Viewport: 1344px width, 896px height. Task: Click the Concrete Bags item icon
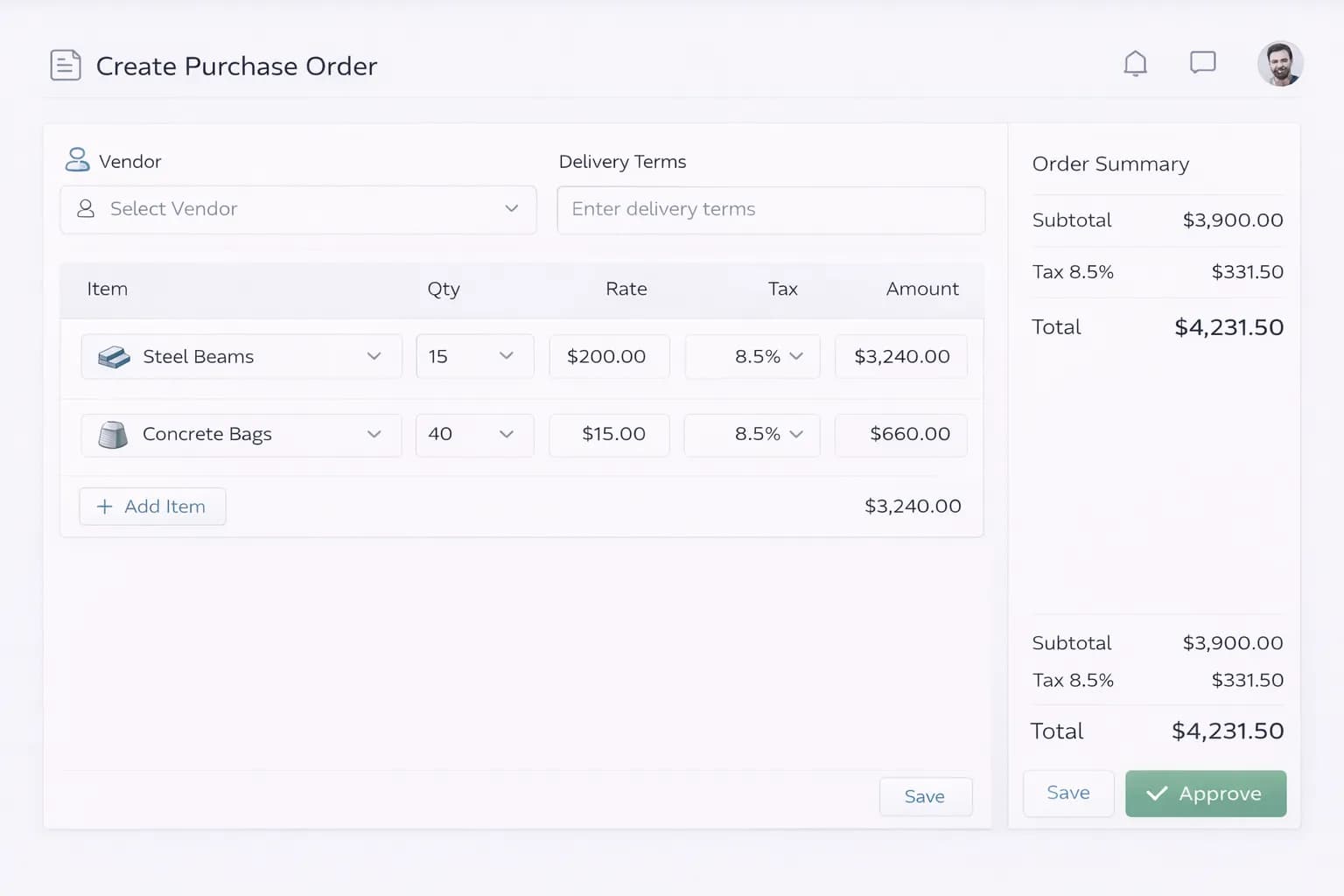tap(113, 435)
